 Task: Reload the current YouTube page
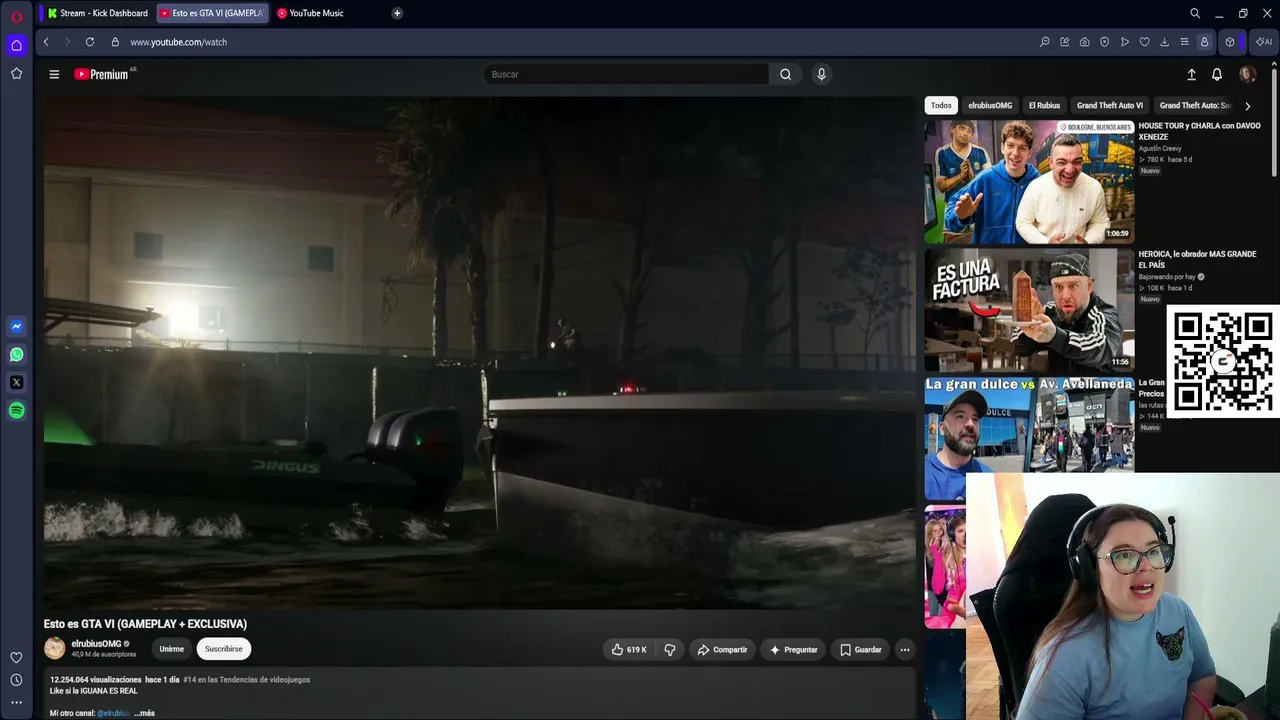[x=90, y=42]
